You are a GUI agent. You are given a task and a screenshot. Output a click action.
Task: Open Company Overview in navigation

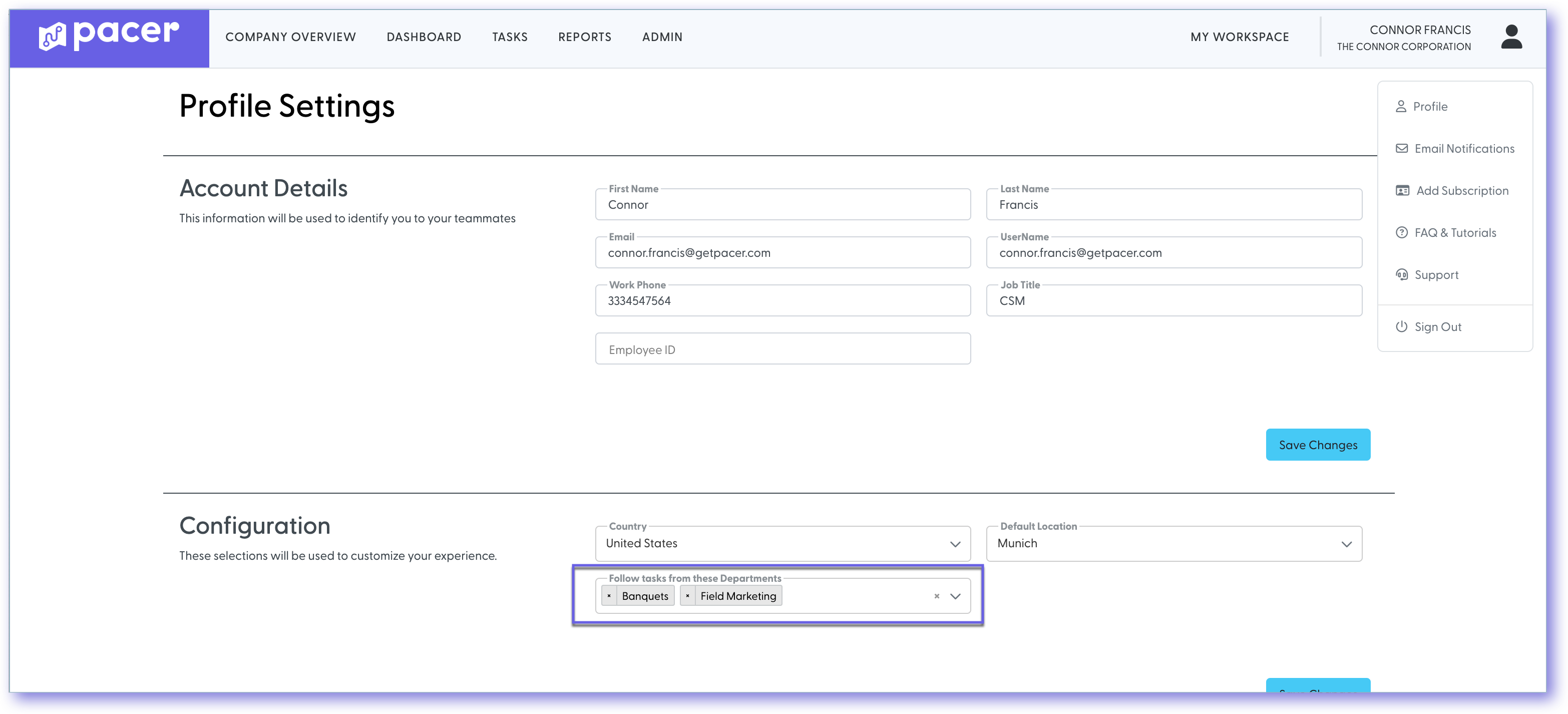pyautogui.click(x=290, y=37)
